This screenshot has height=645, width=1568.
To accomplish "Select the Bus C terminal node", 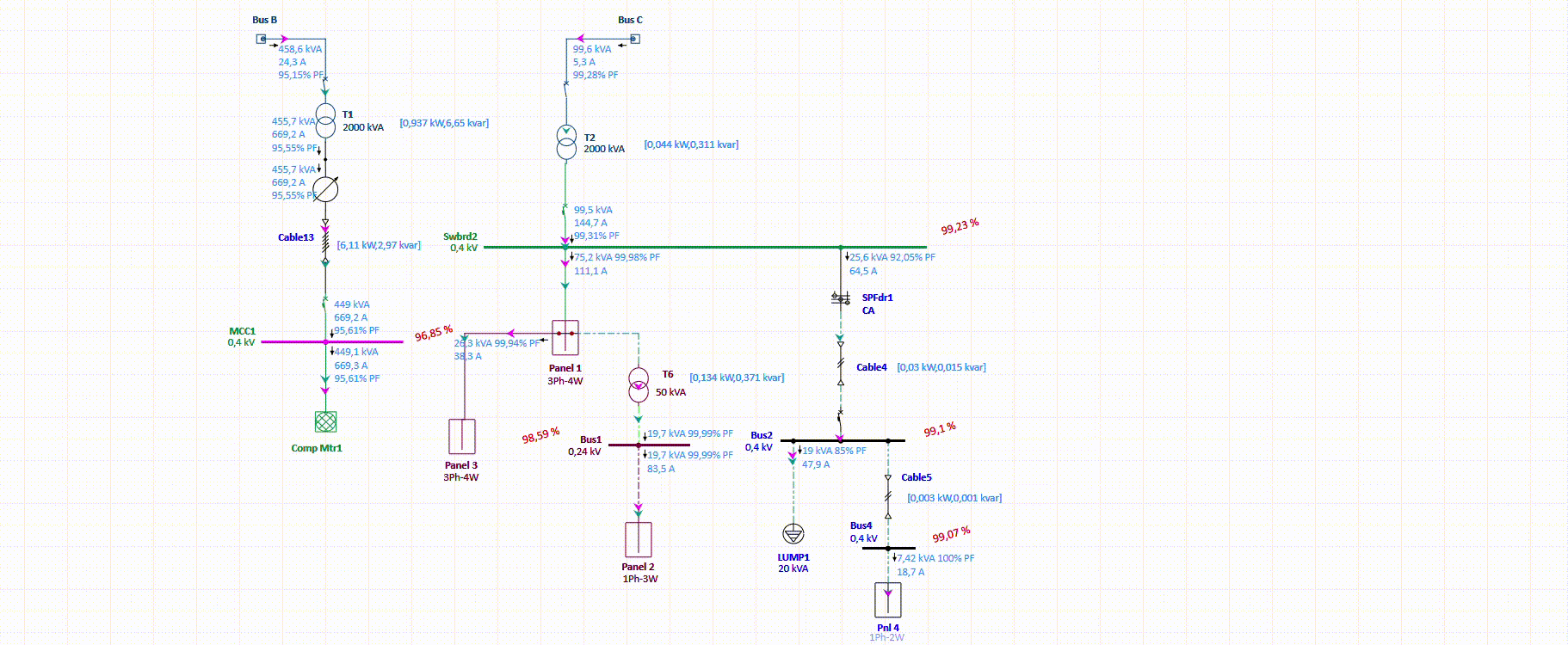I will 634,39.
